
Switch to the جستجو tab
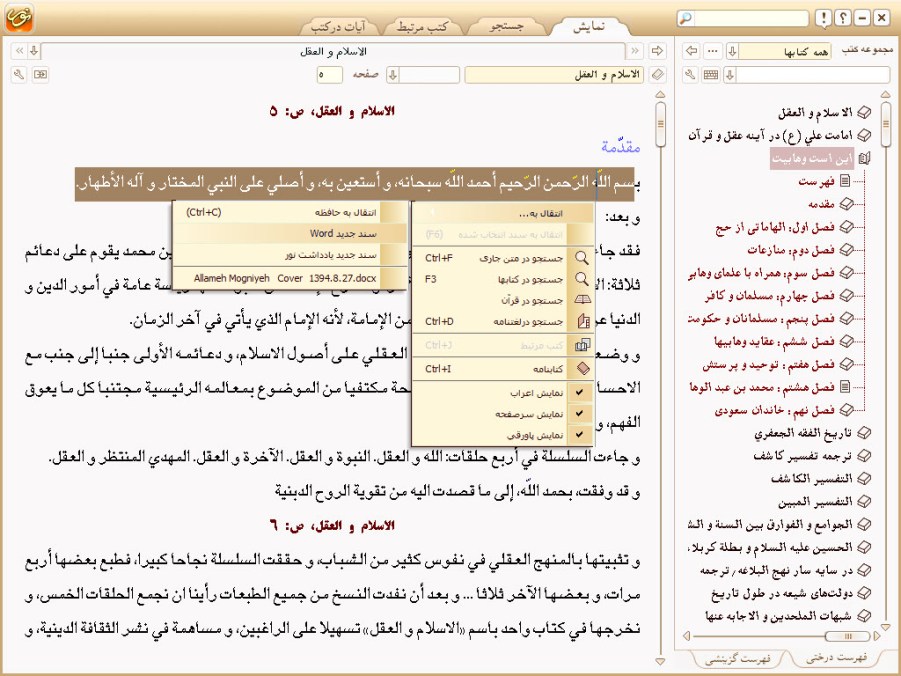pyautogui.click(x=506, y=26)
